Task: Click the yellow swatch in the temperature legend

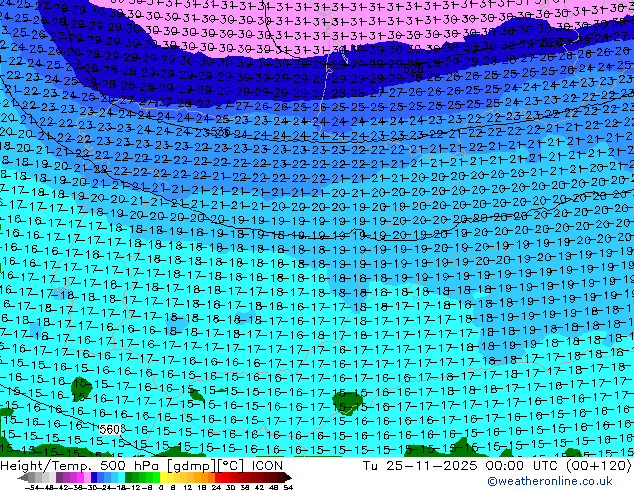Action: (x=163, y=477)
